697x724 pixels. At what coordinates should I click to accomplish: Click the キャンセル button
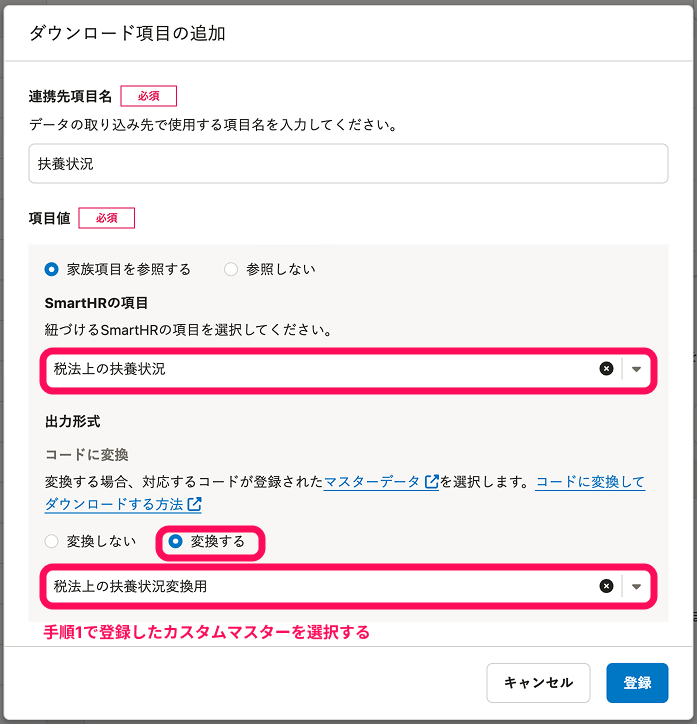coord(538,683)
